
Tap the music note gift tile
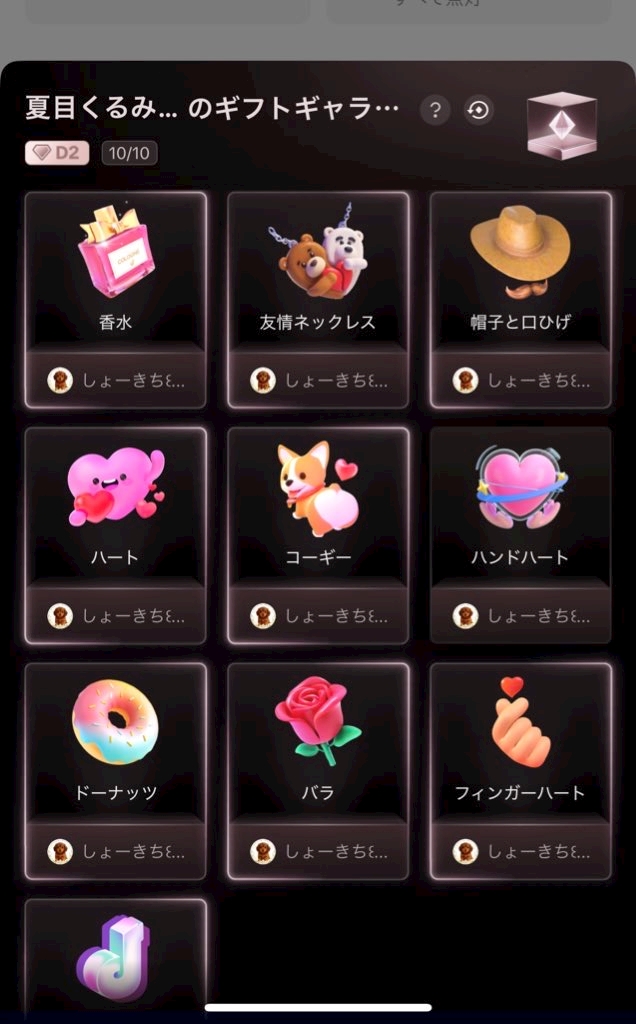[x=116, y=957]
